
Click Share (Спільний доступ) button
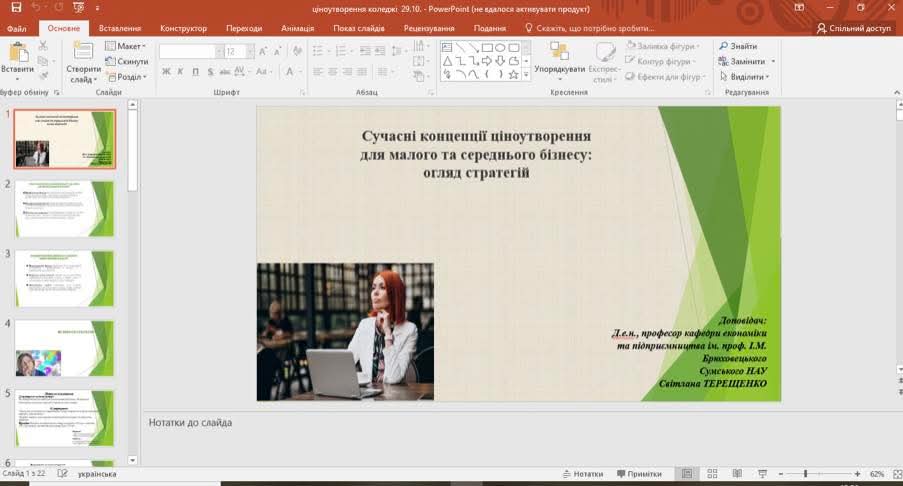tap(853, 29)
